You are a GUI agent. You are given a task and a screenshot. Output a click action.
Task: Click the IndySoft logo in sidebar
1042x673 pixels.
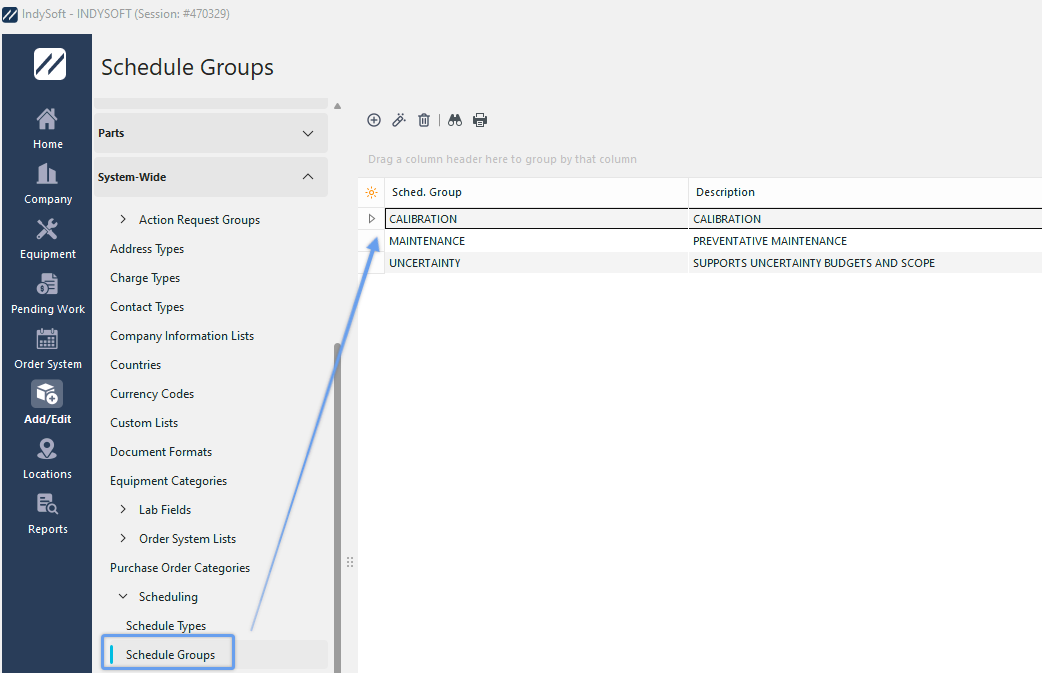50,64
